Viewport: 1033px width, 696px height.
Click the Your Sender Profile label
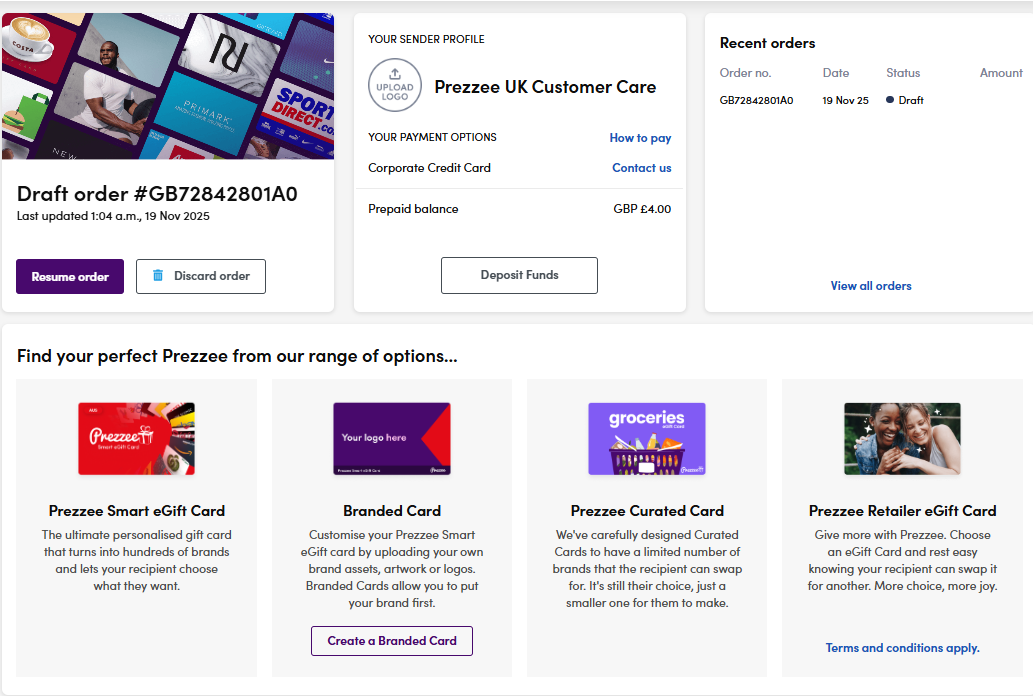pyautogui.click(x=426, y=40)
